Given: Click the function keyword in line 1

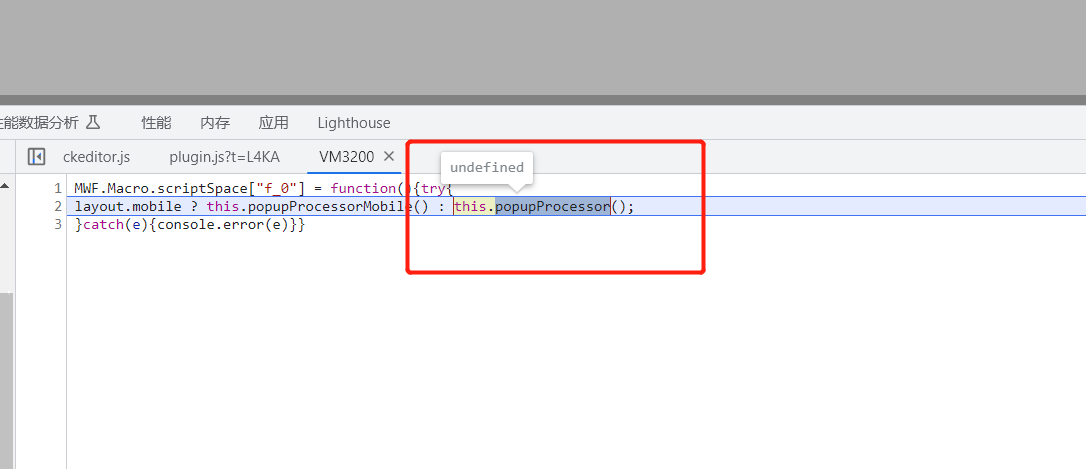Looking at the screenshot, I should tap(364, 188).
